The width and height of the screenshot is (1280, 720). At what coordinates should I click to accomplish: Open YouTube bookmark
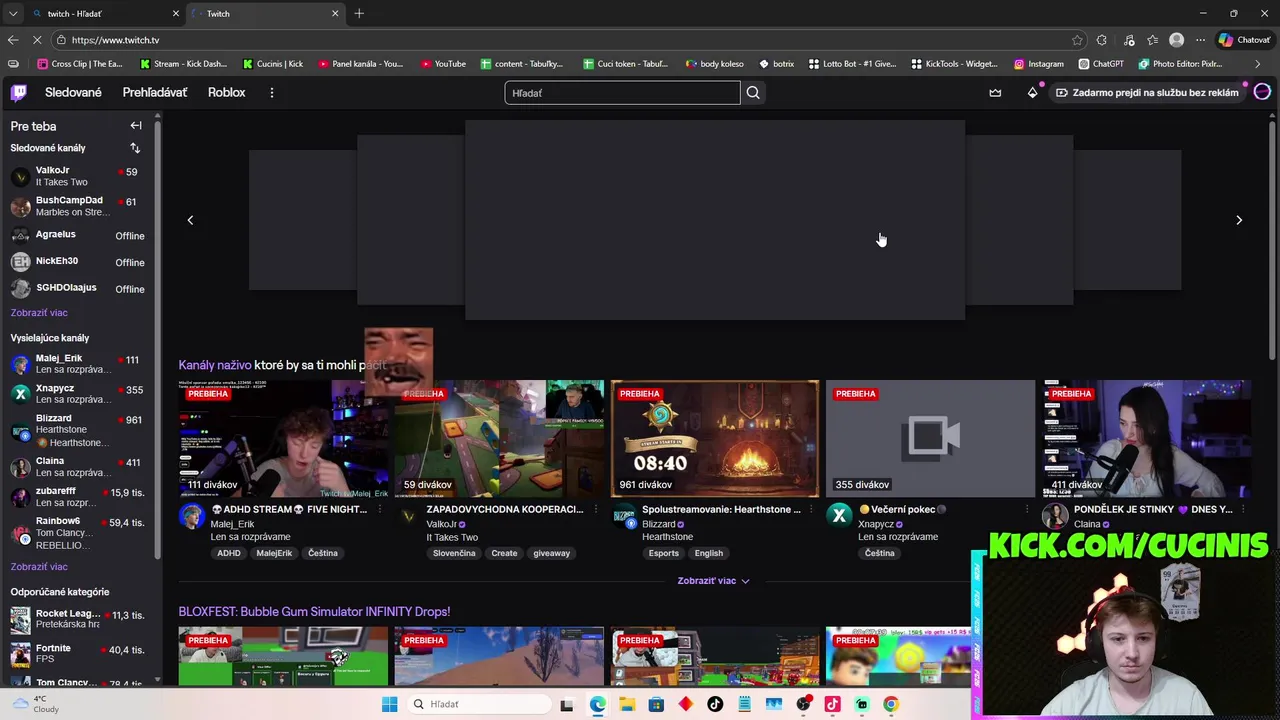[443, 64]
